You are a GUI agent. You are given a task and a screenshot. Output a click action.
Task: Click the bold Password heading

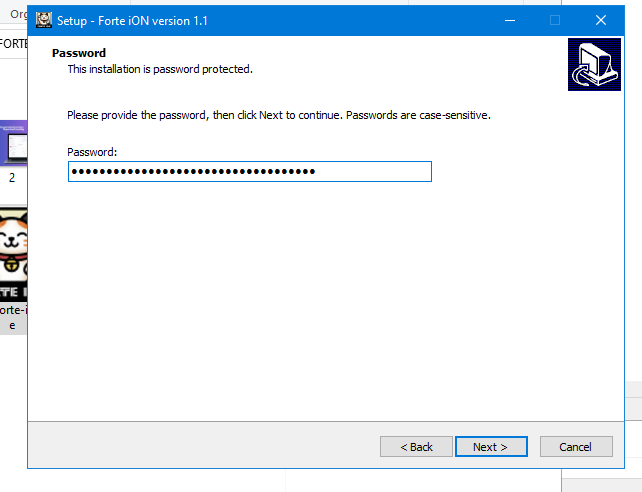79,53
